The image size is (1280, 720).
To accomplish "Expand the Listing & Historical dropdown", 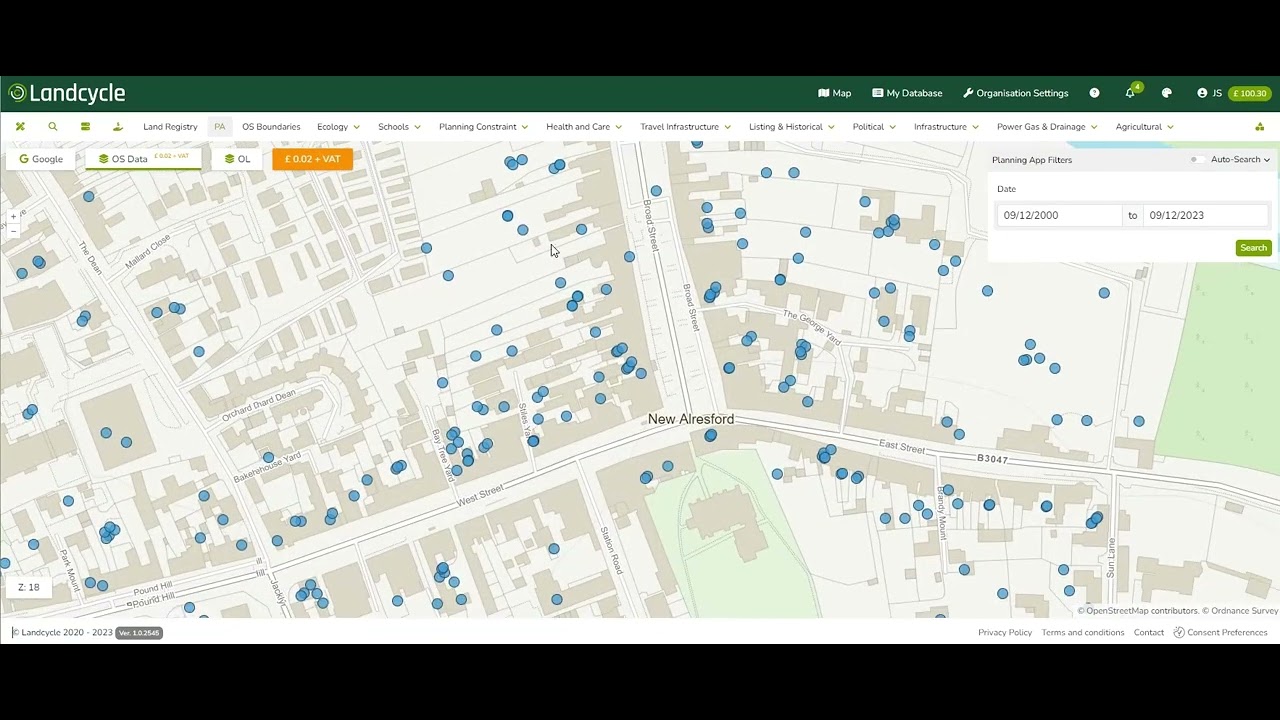I will (x=791, y=127).
